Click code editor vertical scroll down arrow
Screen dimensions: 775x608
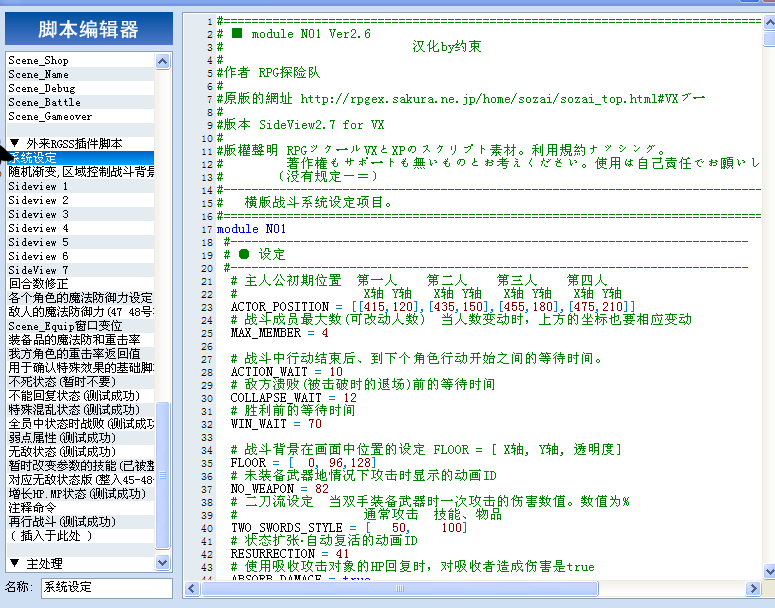coord(769,571)
